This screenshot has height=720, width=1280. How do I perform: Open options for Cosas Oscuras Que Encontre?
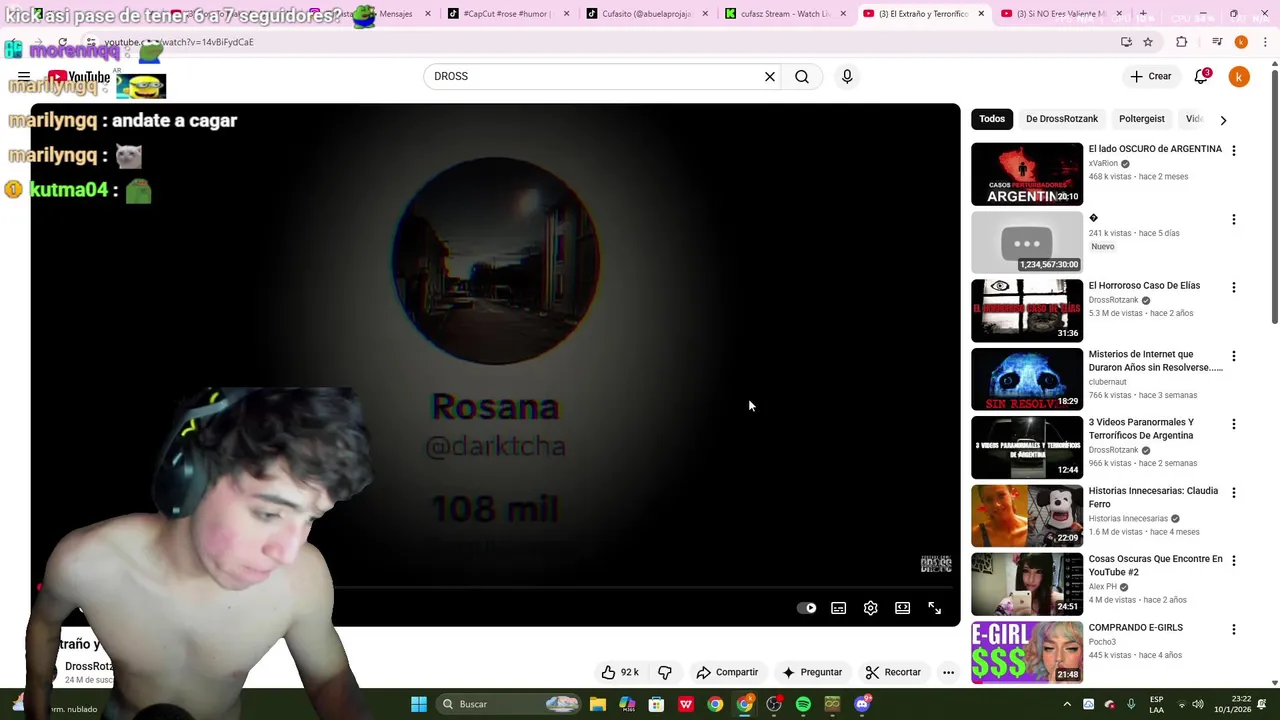pos(1234,561)
